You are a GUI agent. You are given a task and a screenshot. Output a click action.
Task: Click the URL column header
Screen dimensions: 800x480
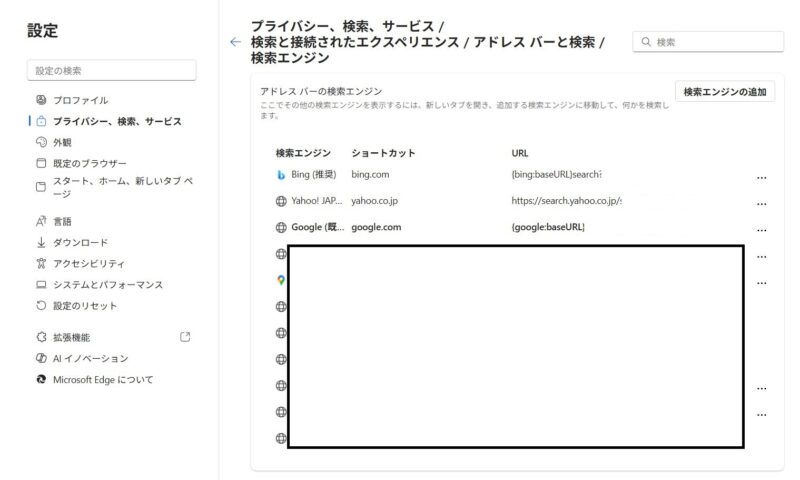520,153
